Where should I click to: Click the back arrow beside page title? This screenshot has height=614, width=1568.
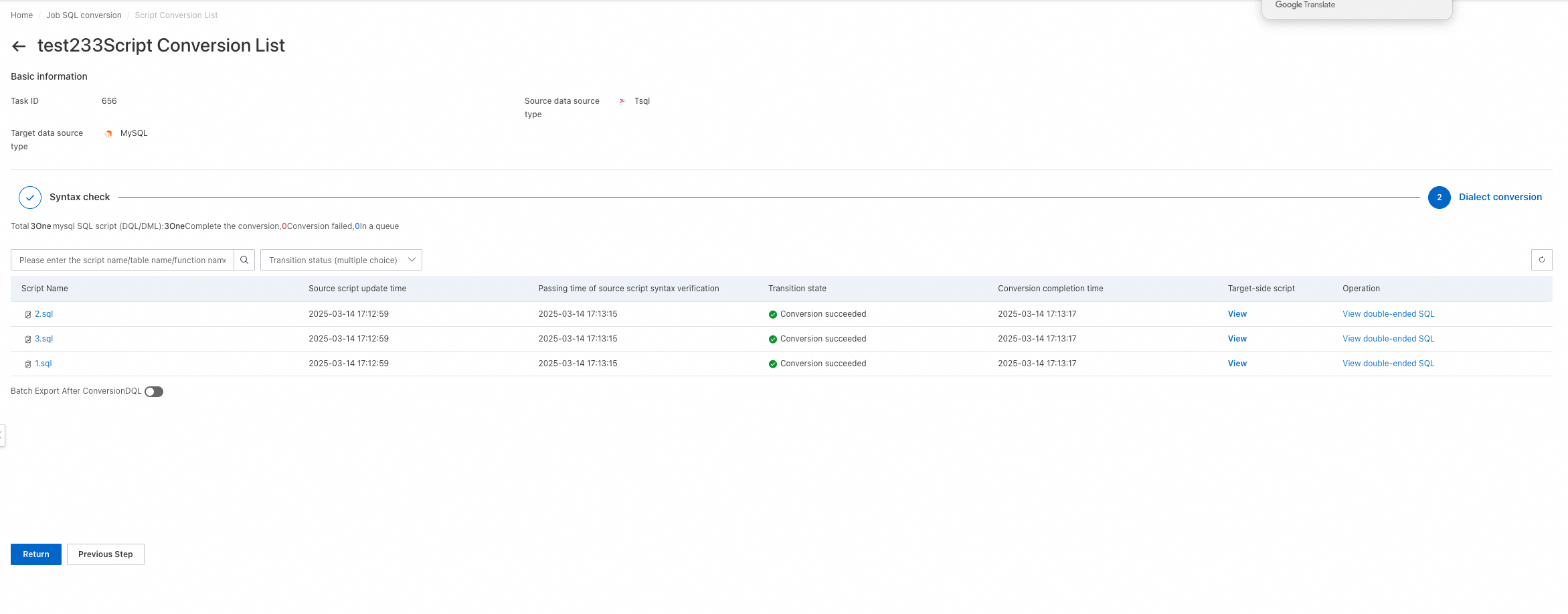point(19,46)
